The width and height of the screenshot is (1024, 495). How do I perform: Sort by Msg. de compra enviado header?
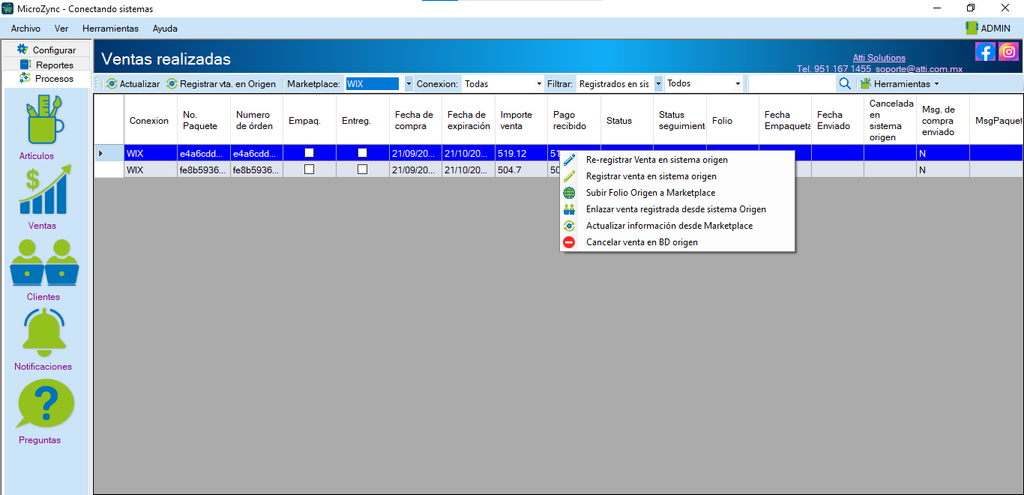[943, 120]
